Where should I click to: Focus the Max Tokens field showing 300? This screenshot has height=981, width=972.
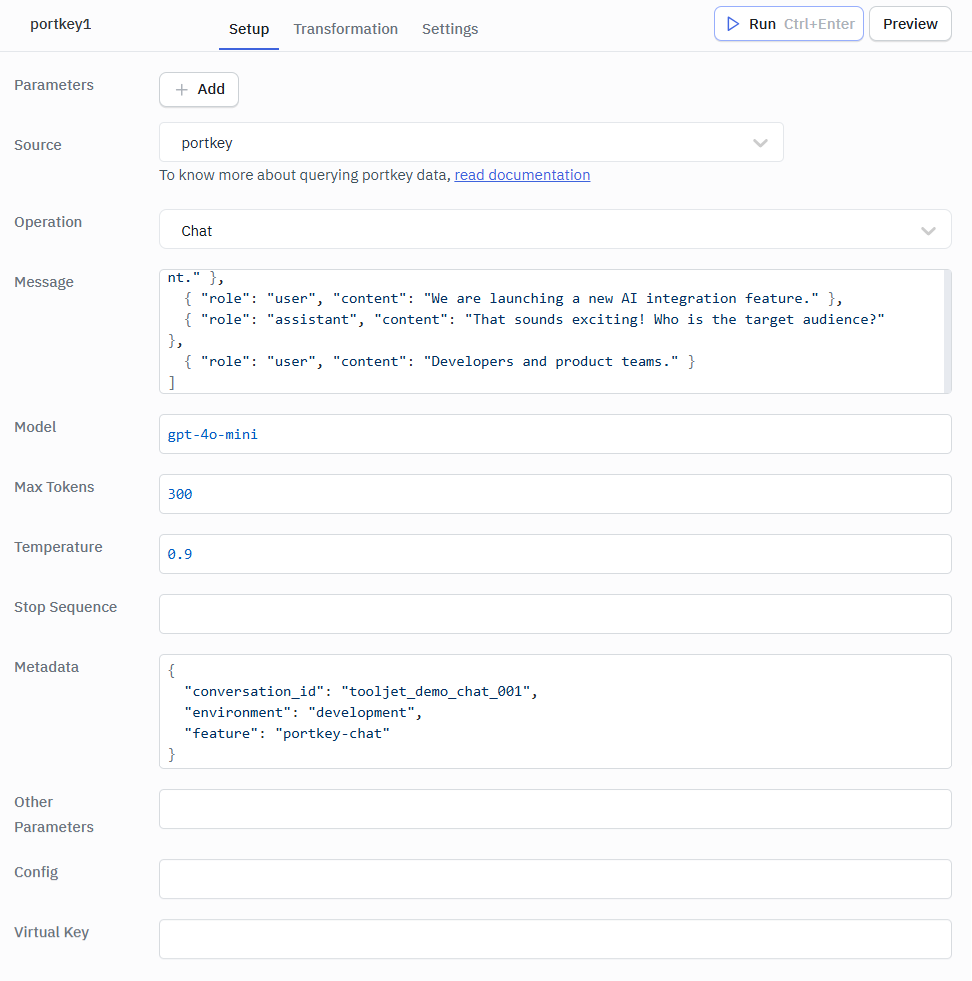coord(555,494)
